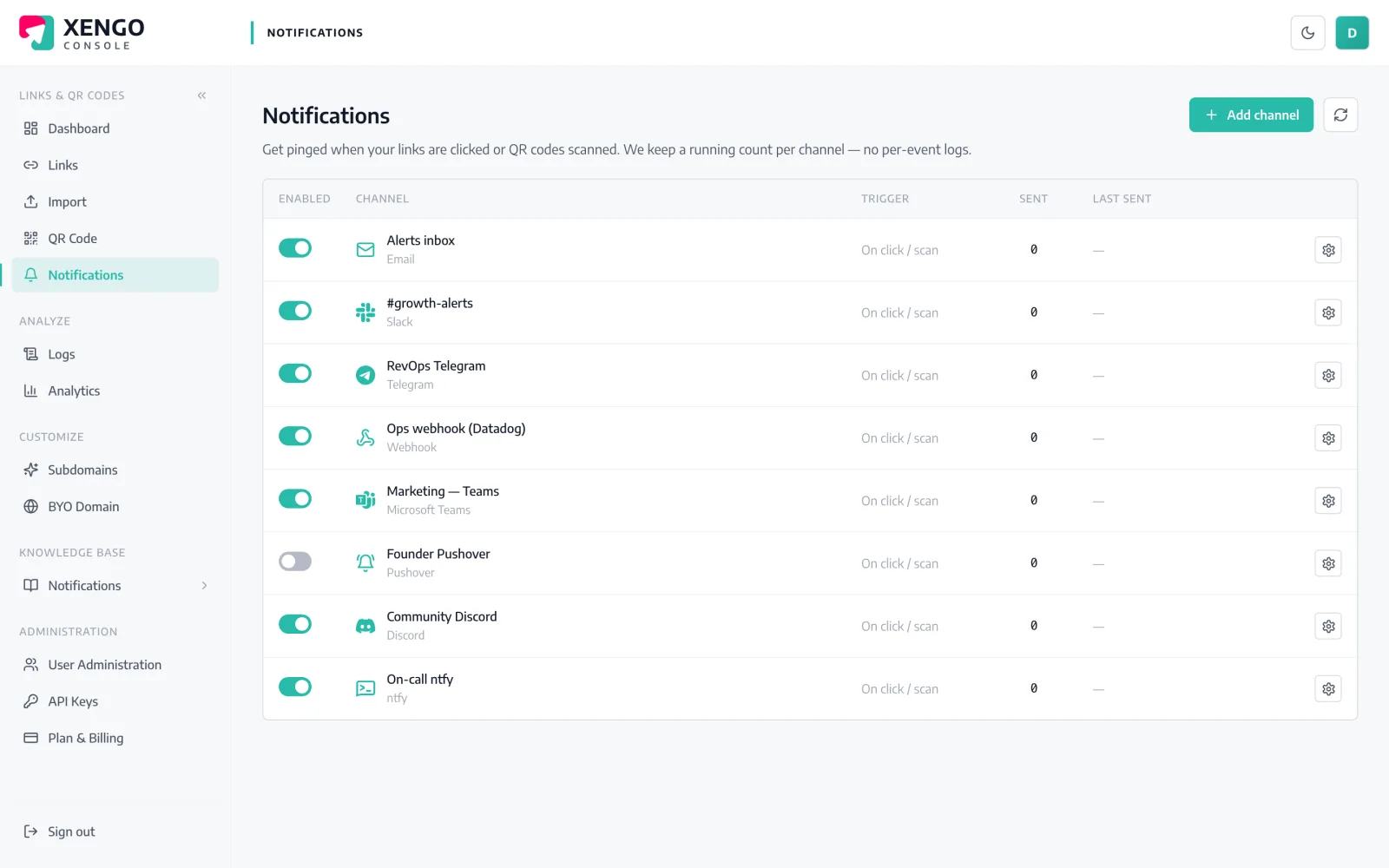Click the Sent column header
This screenshot has height=868, width=1389.
click(1033, 199)
